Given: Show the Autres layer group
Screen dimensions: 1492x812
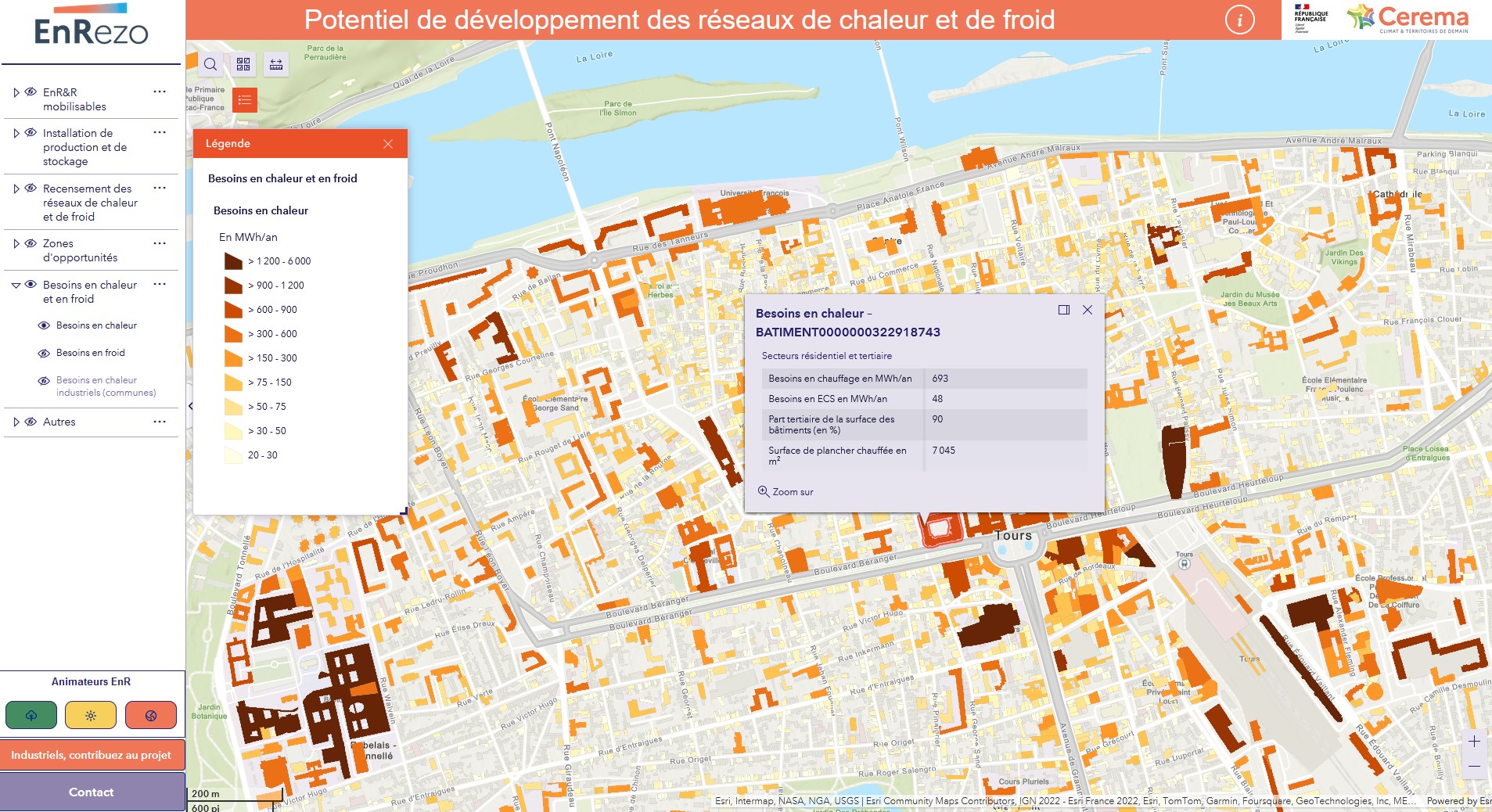Looking at the screenshot, I should (31, 422).
